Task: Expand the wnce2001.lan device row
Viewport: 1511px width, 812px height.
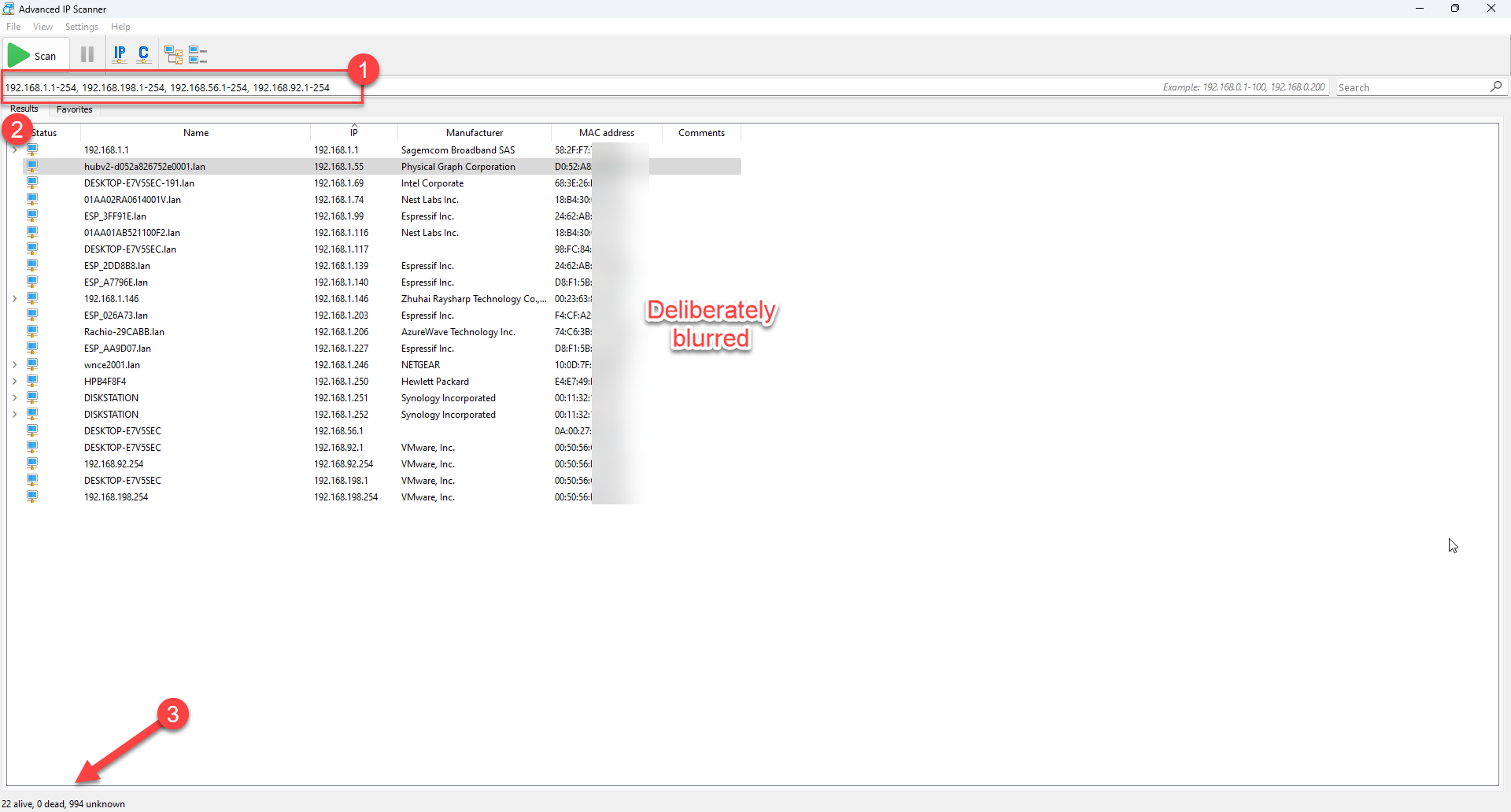Action: pos(15,365)
